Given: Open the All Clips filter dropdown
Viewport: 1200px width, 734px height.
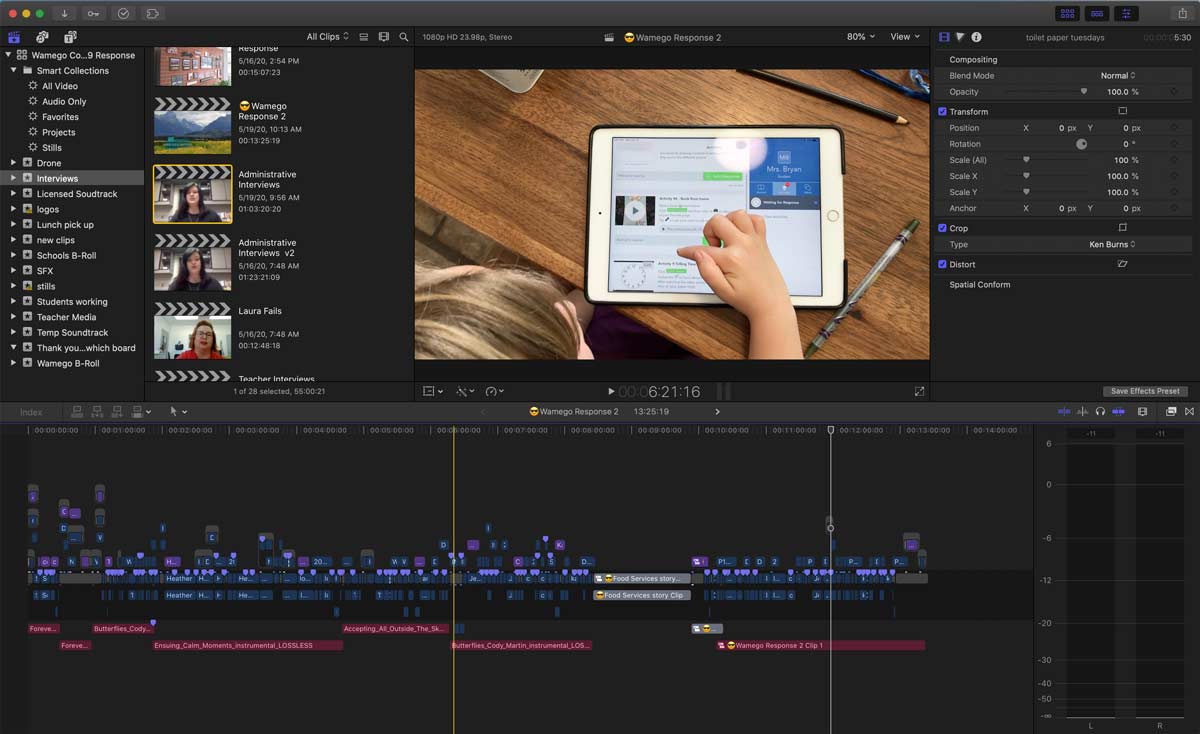Looking at the screenshot, I should (x=327, y=37).
